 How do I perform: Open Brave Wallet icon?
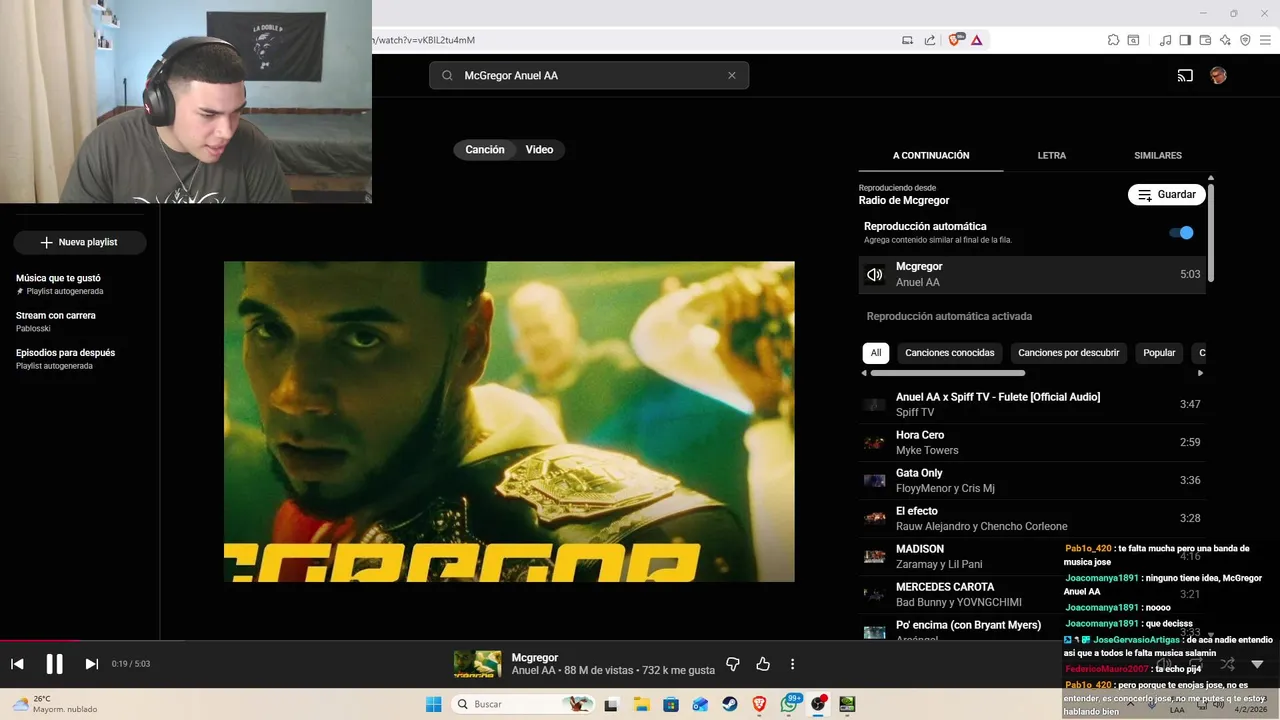pyautogui.click(x=1205, y=40)
